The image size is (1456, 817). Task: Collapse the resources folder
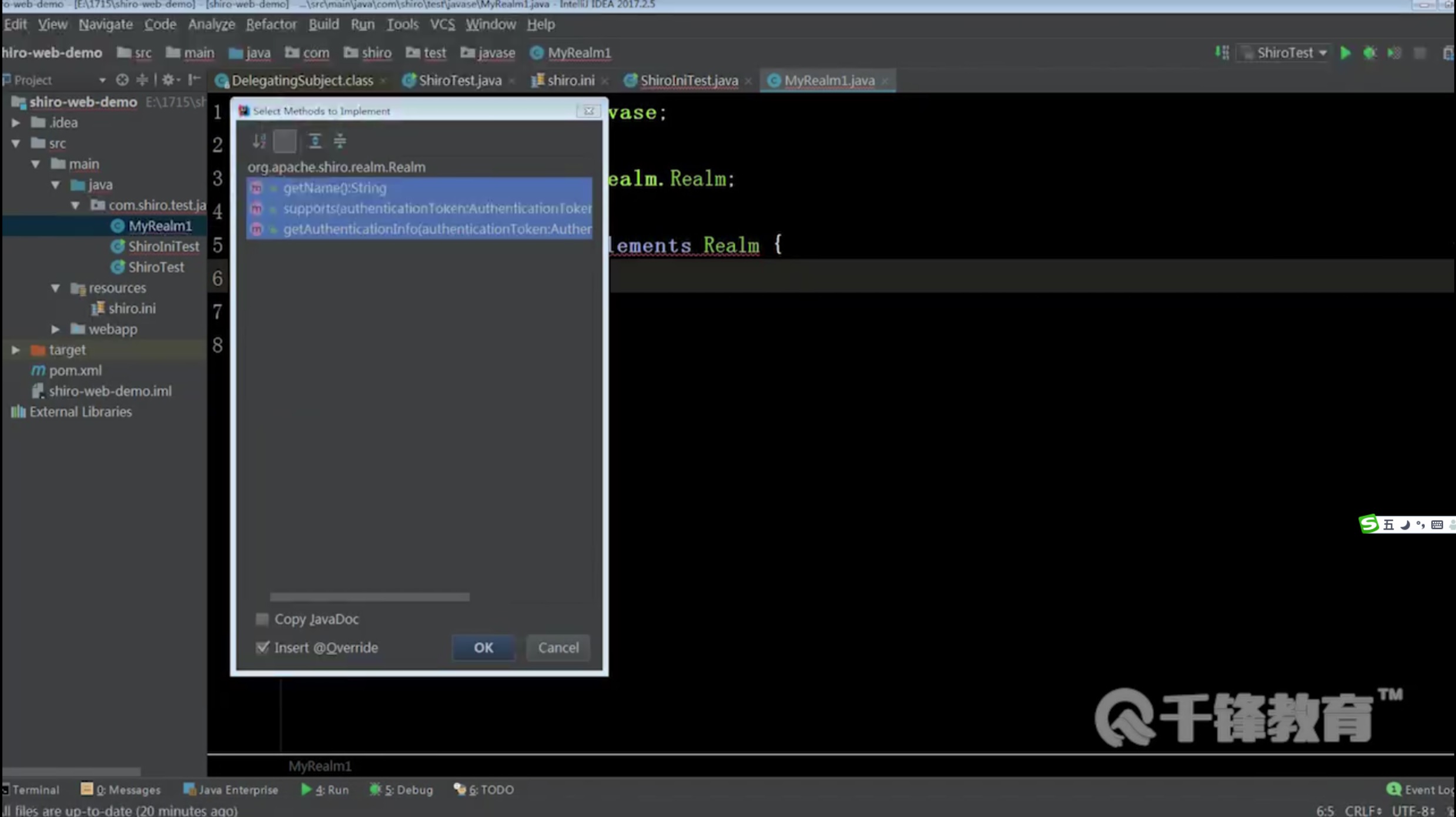pyautogui.click(x=55, y=288)
